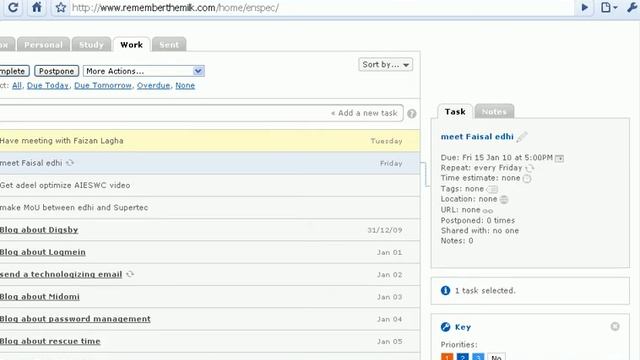This screenshot has width=640, height=360.
Task: Select 'meet Faisal edhi' task row
Action: (210, 163)
